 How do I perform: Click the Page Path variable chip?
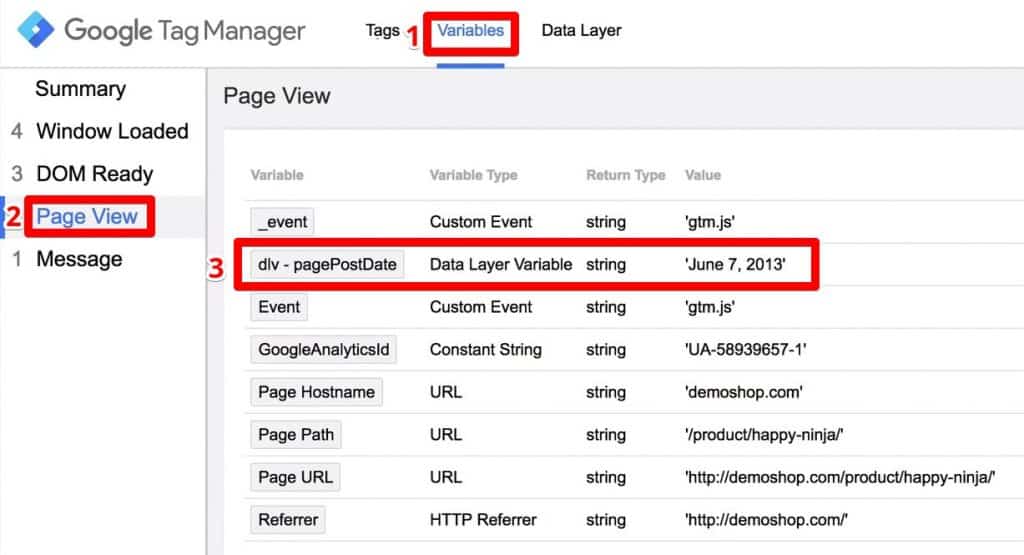click(x=296, y=434)
